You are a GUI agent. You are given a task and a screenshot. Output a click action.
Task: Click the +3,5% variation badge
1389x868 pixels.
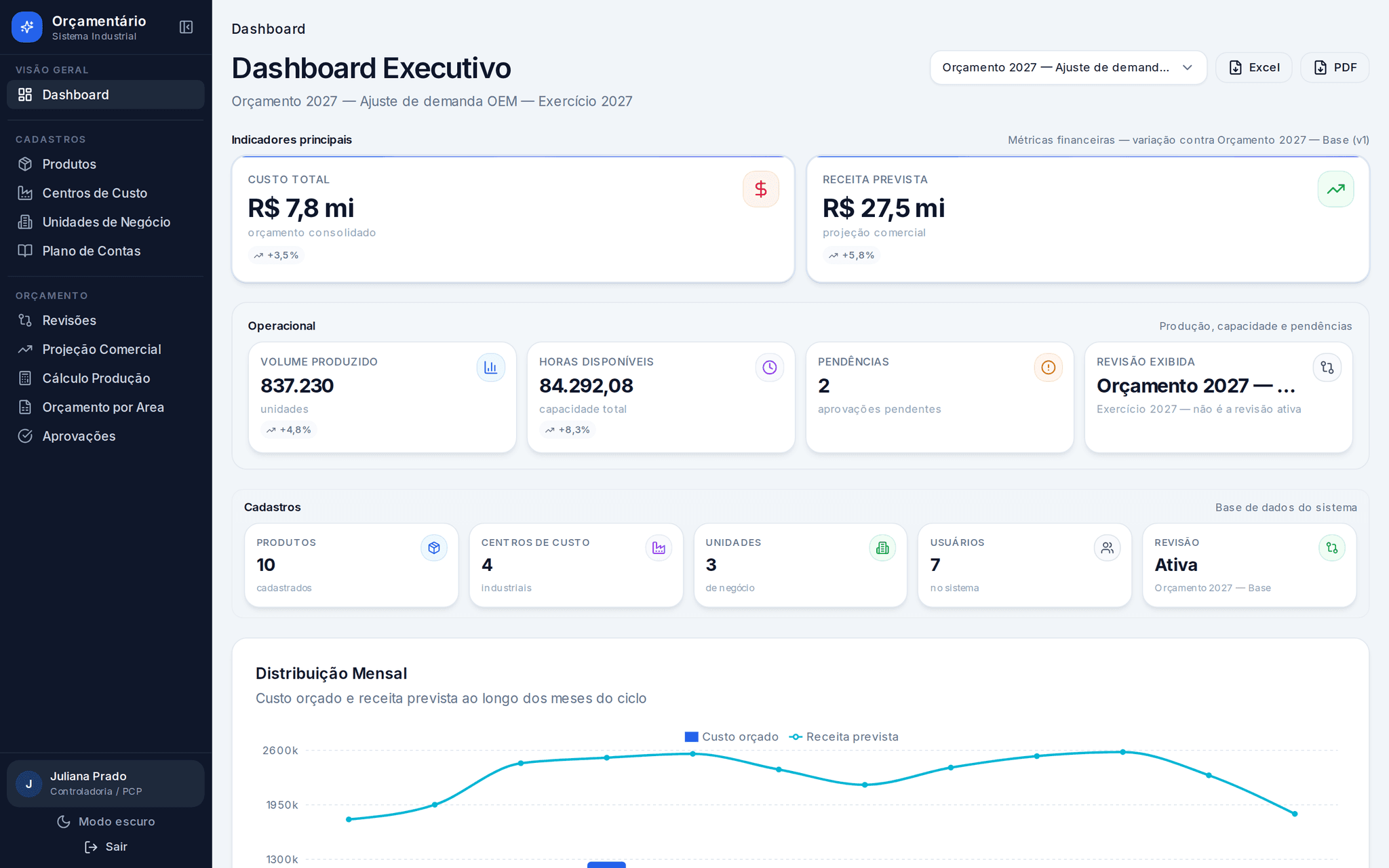coord(276,255)
